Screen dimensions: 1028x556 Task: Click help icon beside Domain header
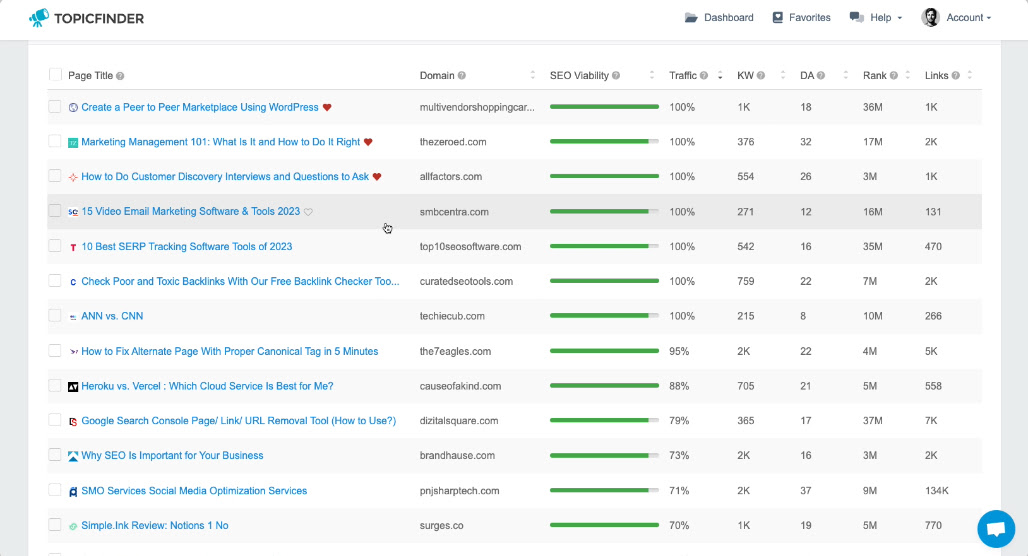462,75
